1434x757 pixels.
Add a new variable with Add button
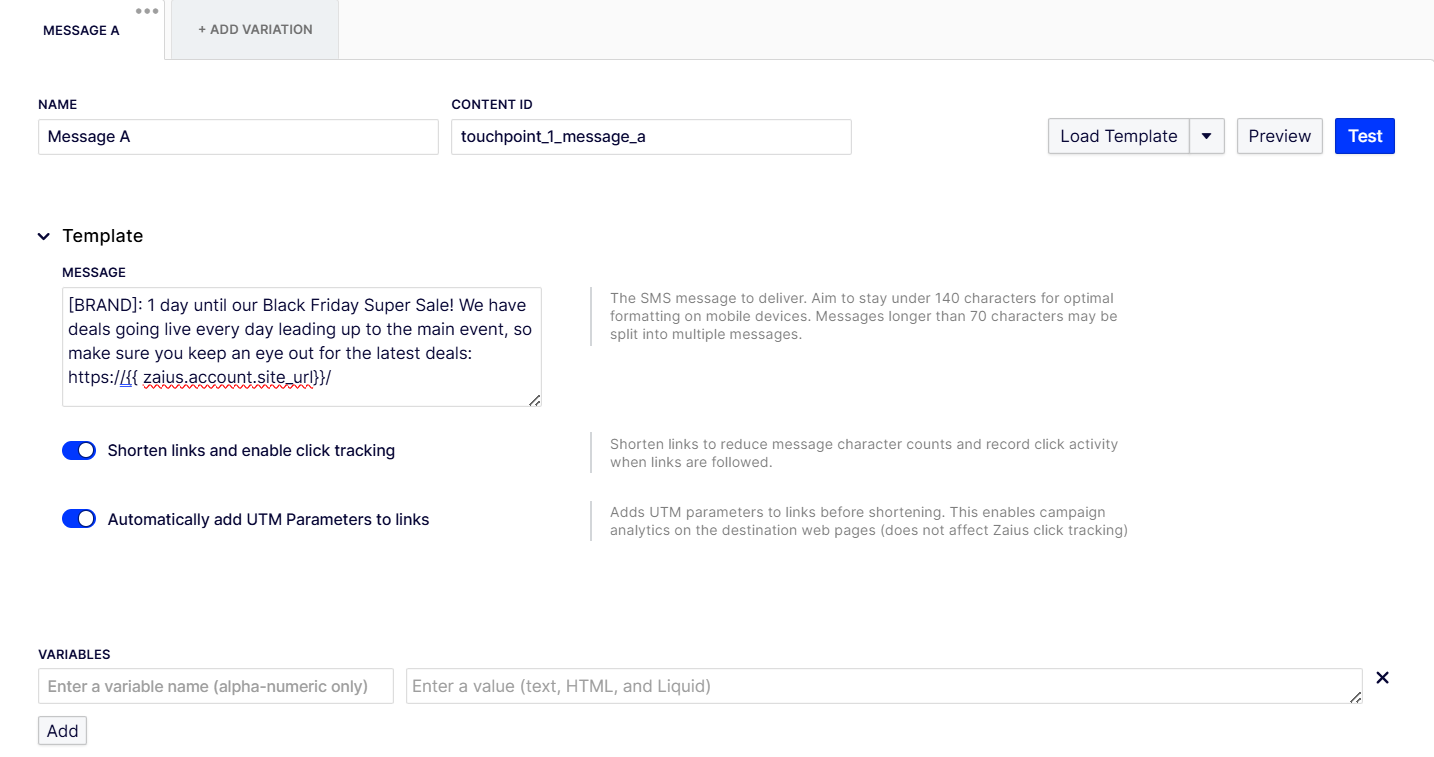click(62, 731)
